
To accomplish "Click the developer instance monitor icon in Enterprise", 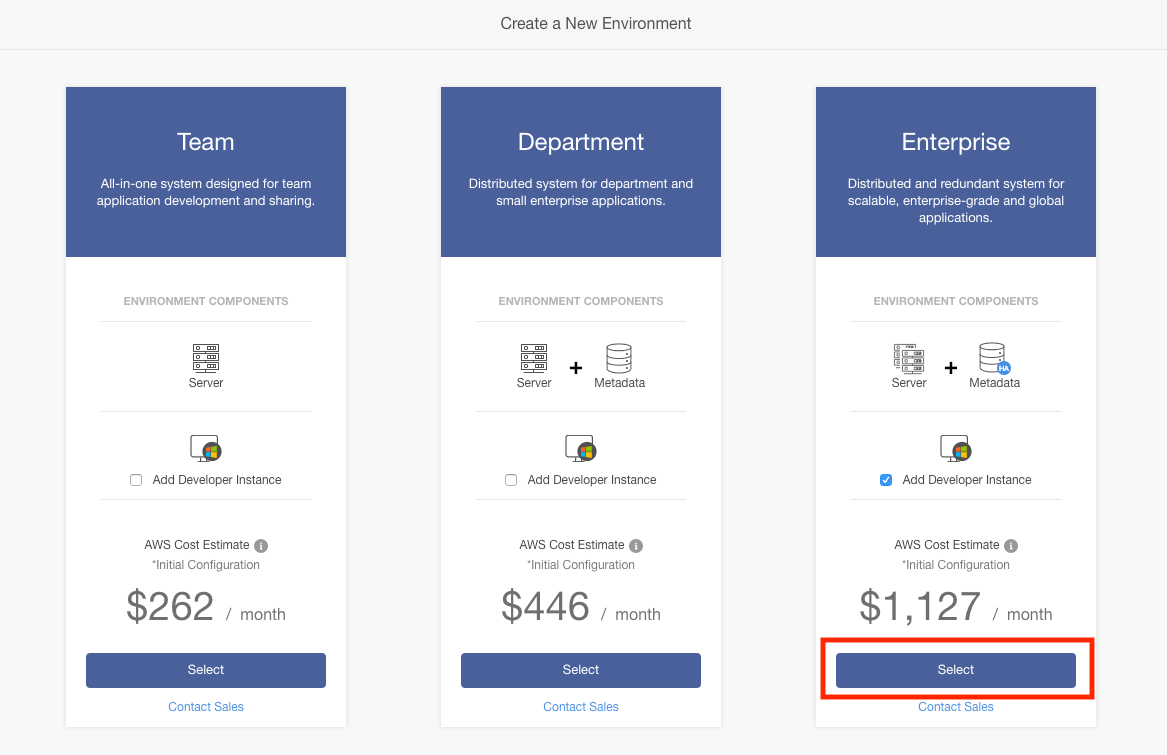I will click(955, 447).
